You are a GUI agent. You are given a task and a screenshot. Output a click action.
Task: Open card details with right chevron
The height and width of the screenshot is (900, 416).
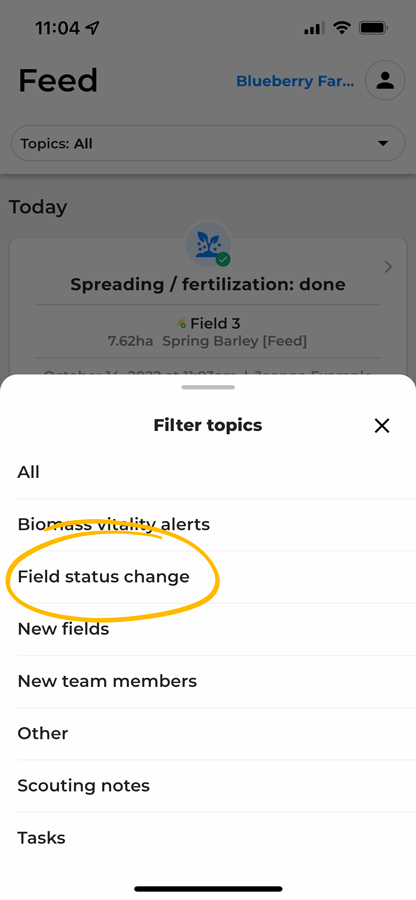tap(388, 267)
